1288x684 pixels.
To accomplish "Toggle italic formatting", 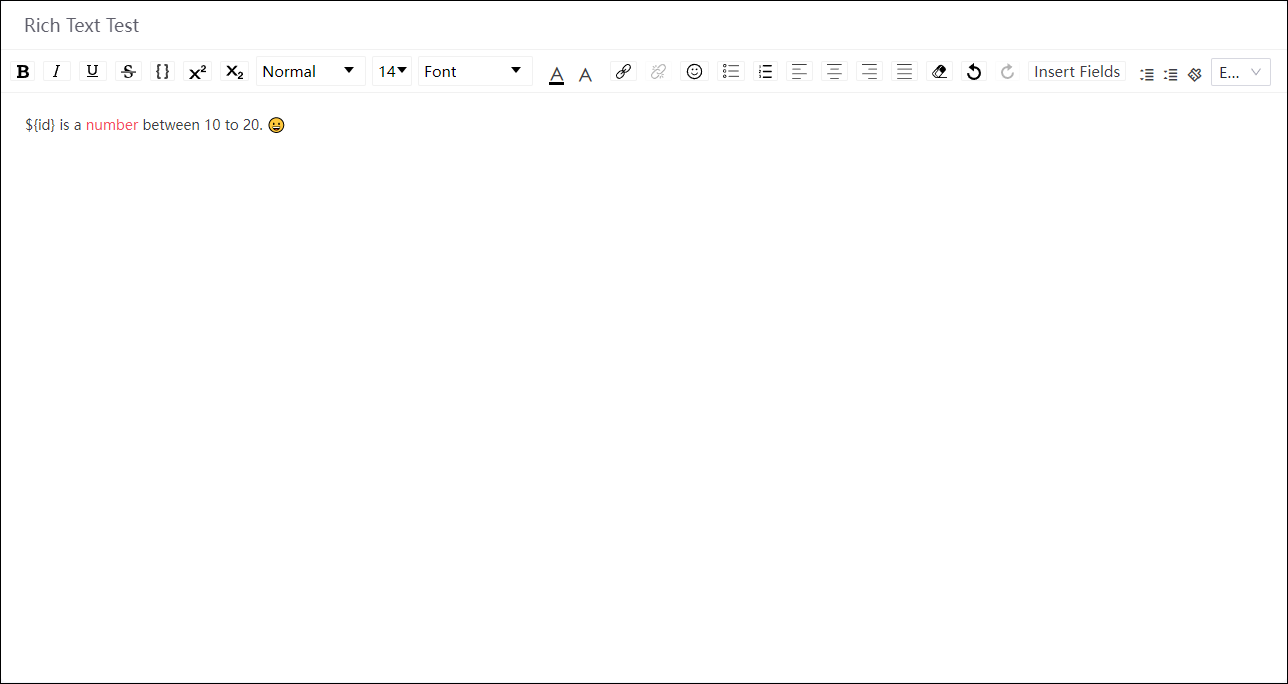I will [57, 72].
